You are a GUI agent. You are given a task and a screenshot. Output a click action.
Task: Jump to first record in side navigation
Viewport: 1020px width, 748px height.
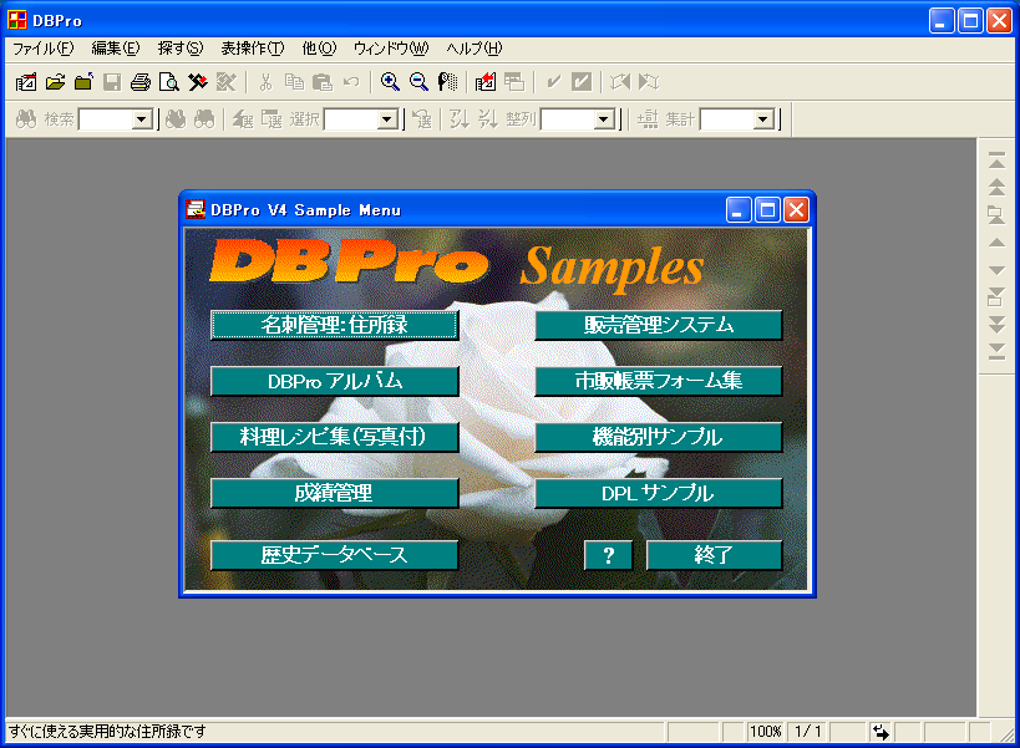(x=997, y=160)
